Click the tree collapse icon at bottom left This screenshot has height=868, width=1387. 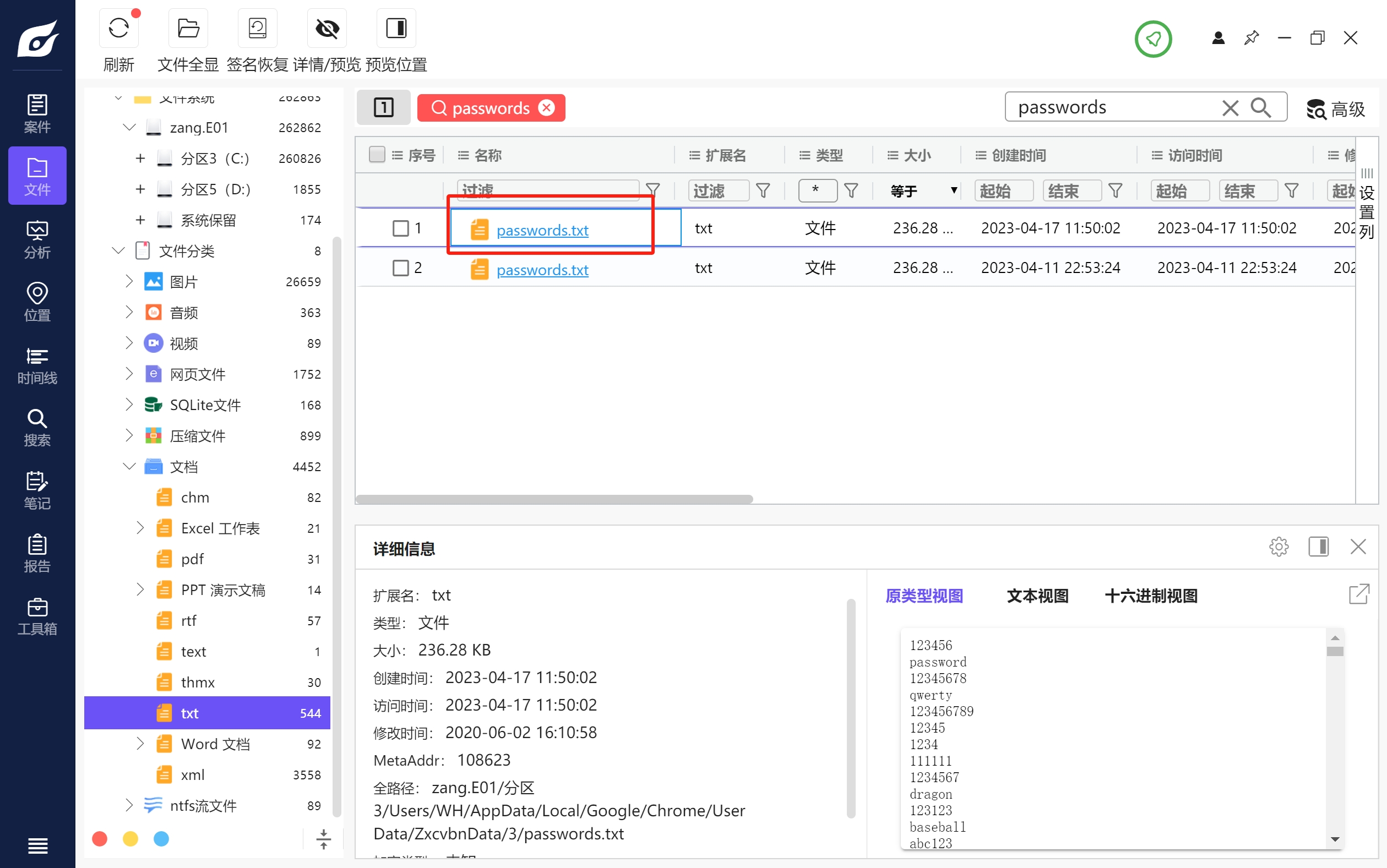[x=323, y=839]
